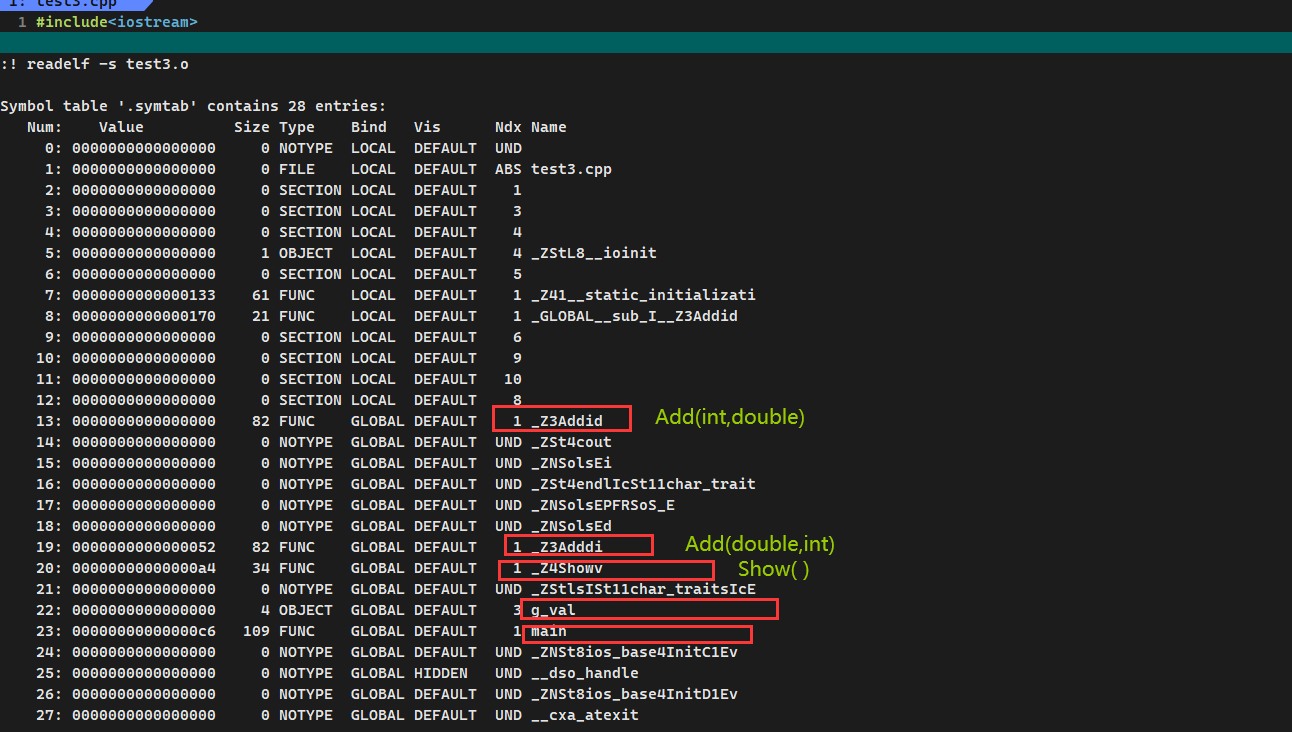Click the 'Value' column header

coord(121,127)
